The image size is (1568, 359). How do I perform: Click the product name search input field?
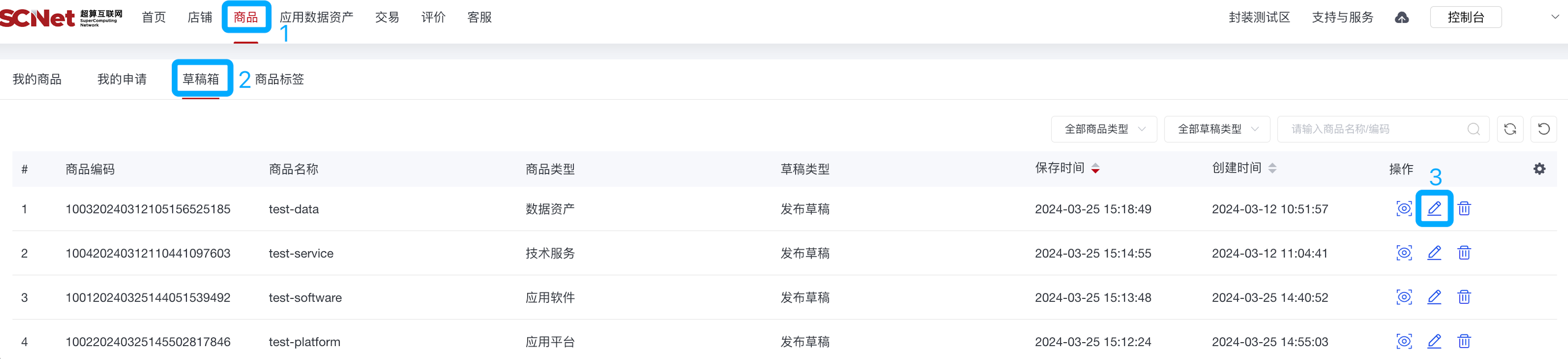1369,129
